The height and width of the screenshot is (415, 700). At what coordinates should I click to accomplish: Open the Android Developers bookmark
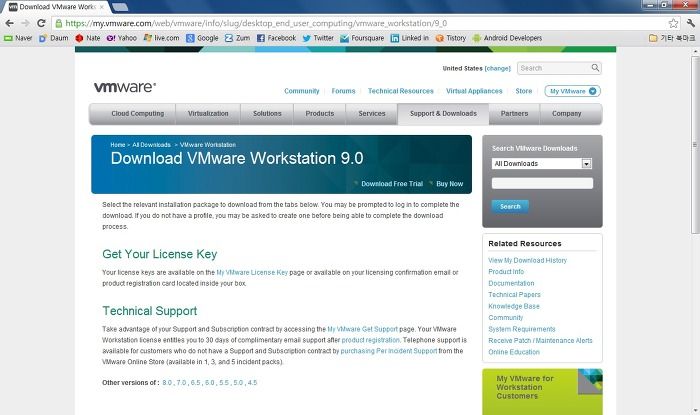(507, 38)
